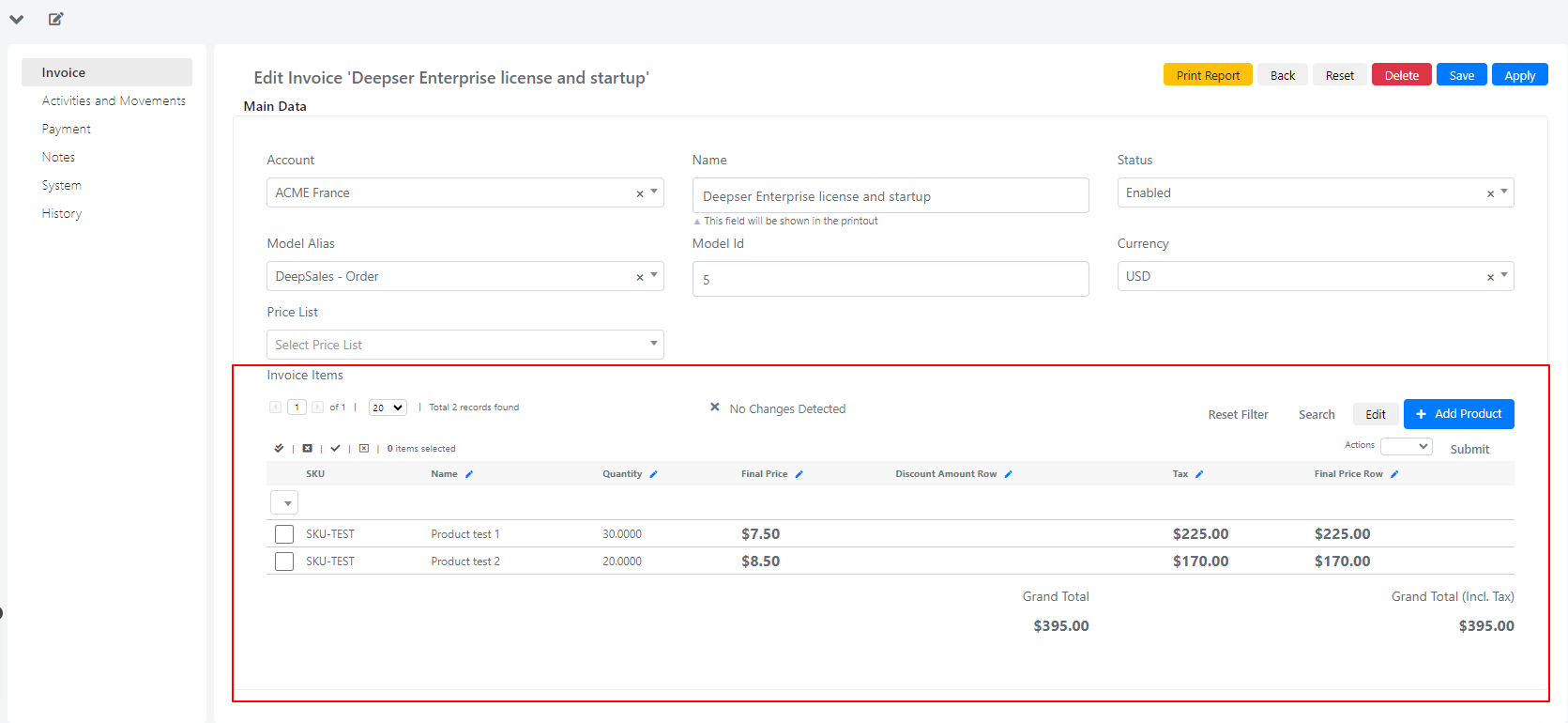Image resolution: width=1568 pixels, height=723 pixels.
Task: Open the Payment section
Action: coord(66,129)
